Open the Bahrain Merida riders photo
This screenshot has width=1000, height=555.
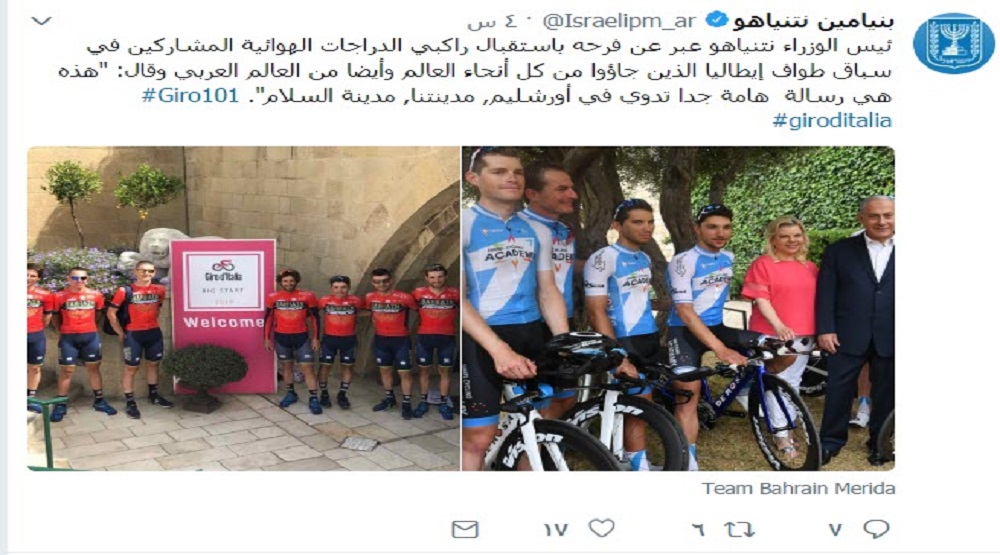coord(243,309)
